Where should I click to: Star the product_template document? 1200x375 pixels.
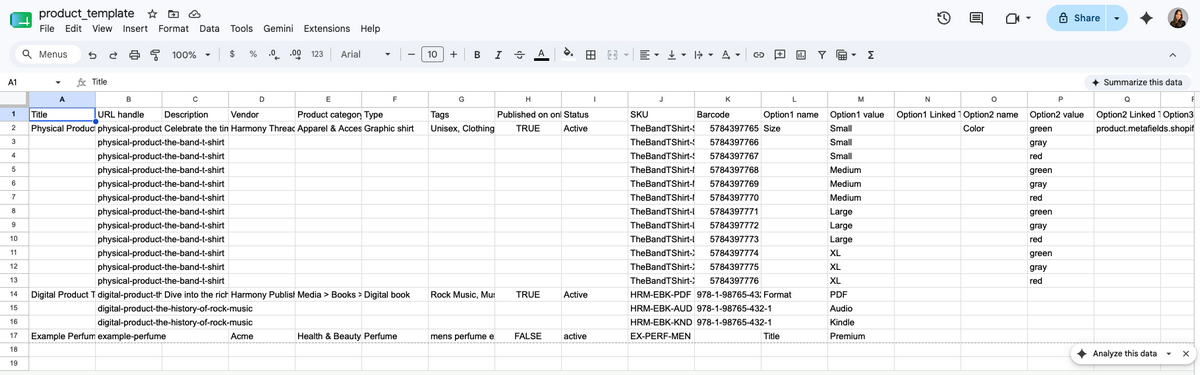pos(151,14)
